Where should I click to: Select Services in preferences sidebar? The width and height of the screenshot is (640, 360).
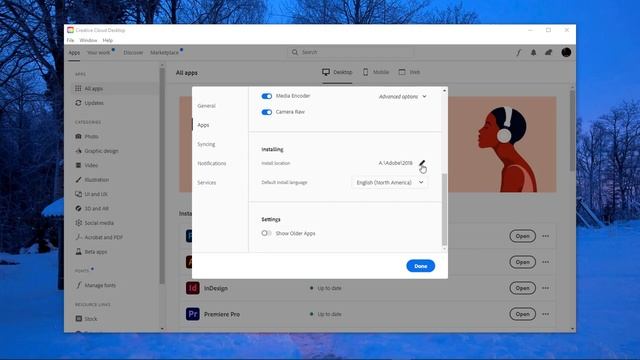click(x=207, y=182)
